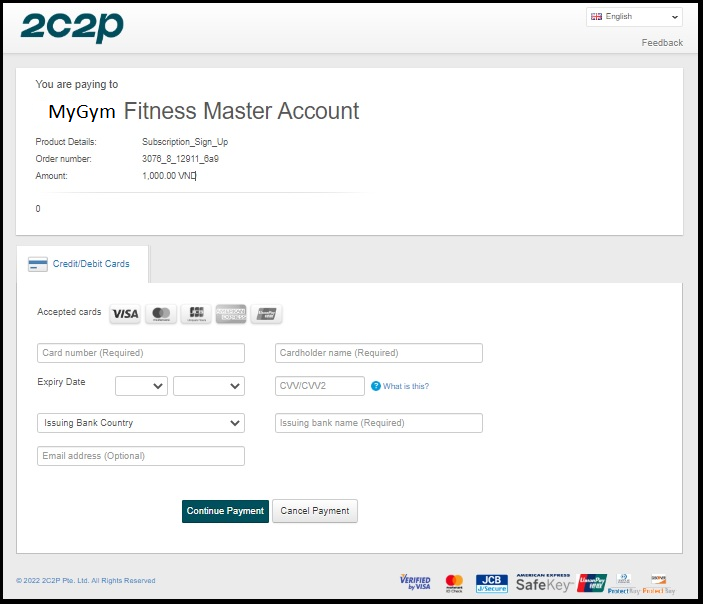Click the Discover ProtectBuy footer logo
The image size is (703, 604).
tap(659, 584)
